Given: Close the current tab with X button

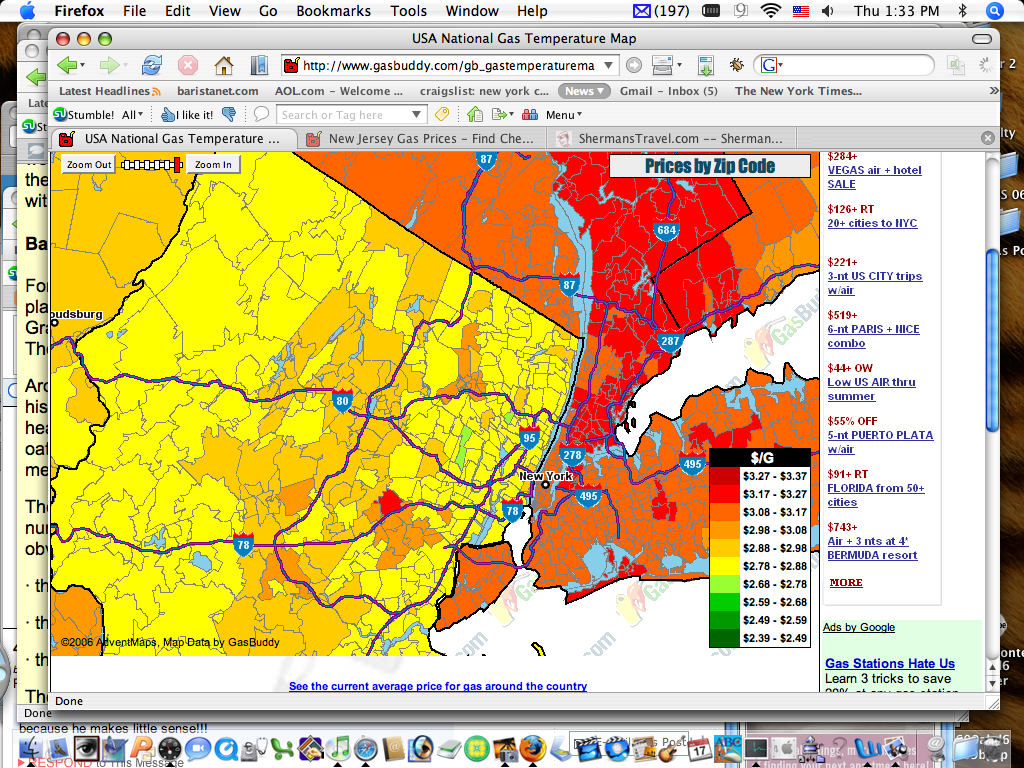Looking at the screenshot, I should [x=987, y=138].
